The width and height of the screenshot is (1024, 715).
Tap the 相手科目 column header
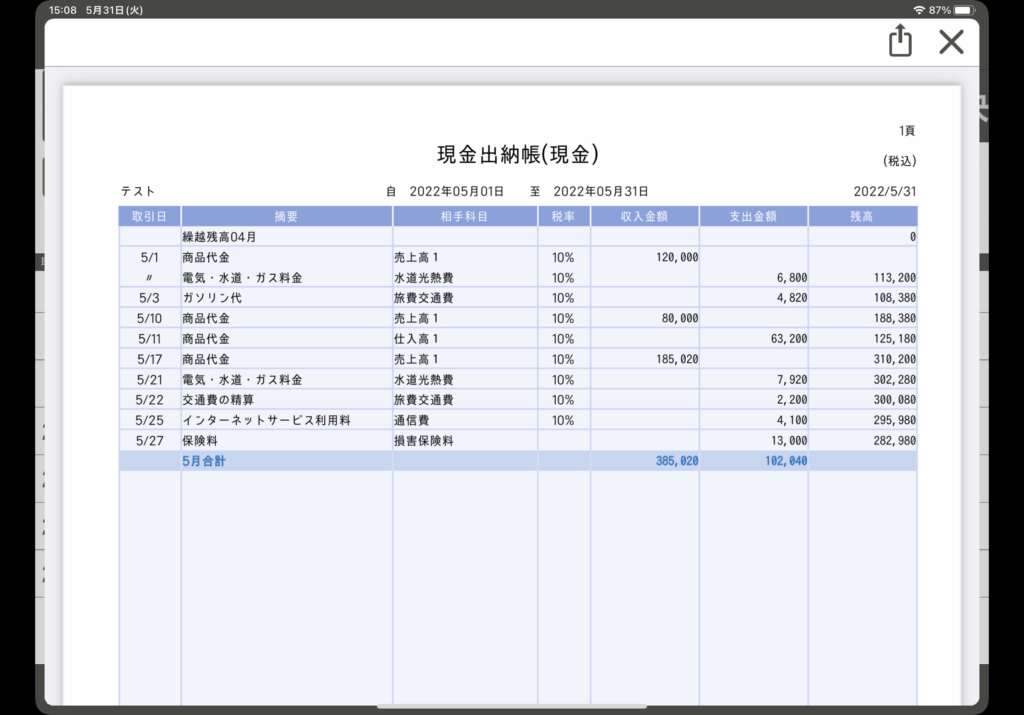pyautogui.click(x=464, y=216)
